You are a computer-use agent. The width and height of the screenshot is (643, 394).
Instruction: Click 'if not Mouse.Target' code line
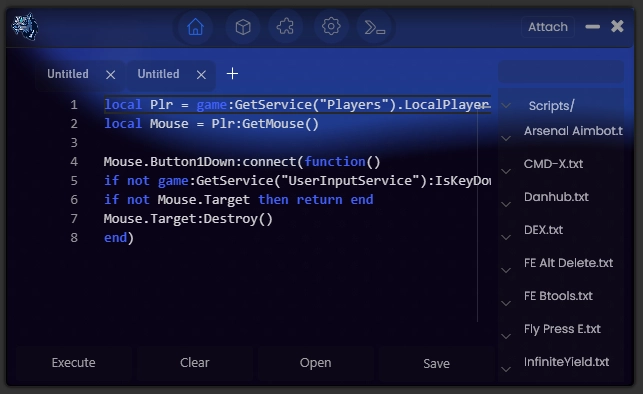click(239, 200)
